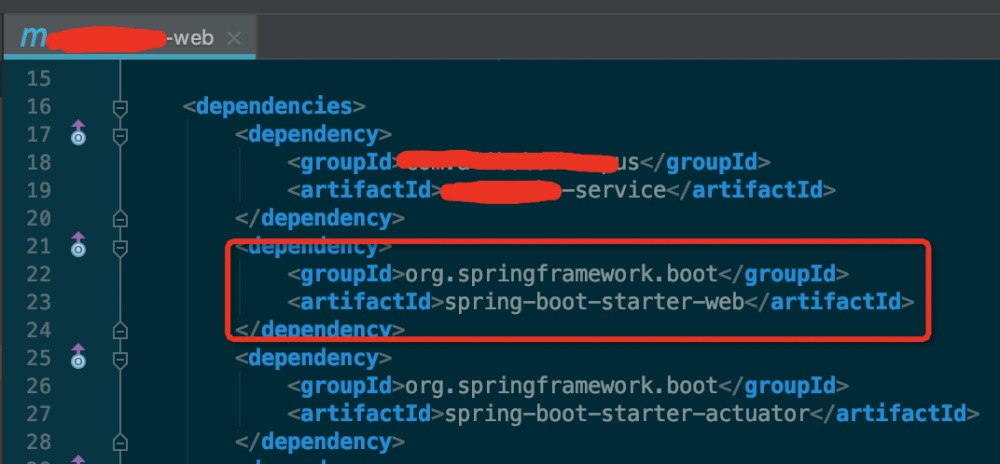
Task: Click the 'spring-boot-starter-web' artifactId text
Action: click(x=592, y=301)
